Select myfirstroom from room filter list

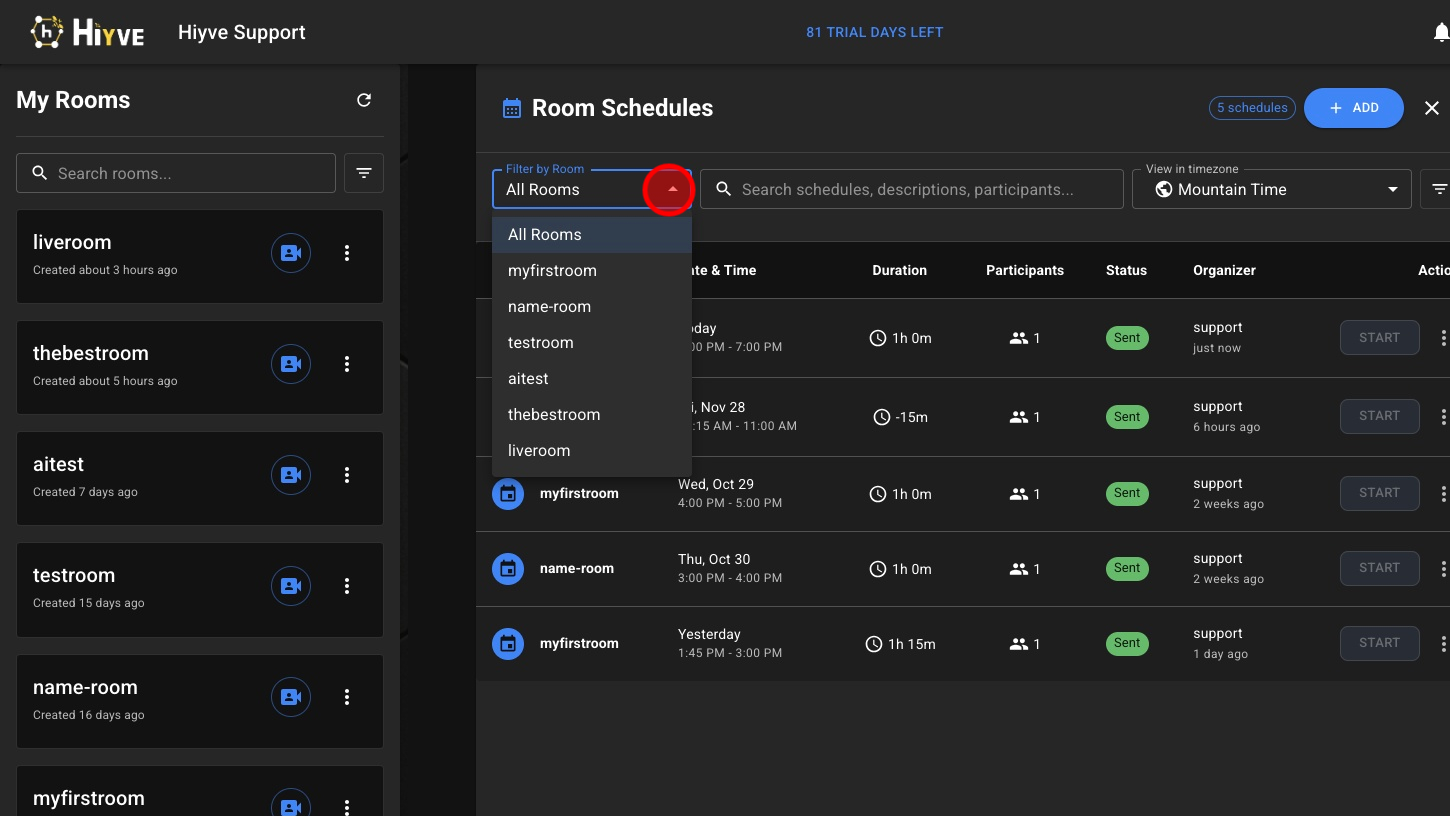(552, 271)
